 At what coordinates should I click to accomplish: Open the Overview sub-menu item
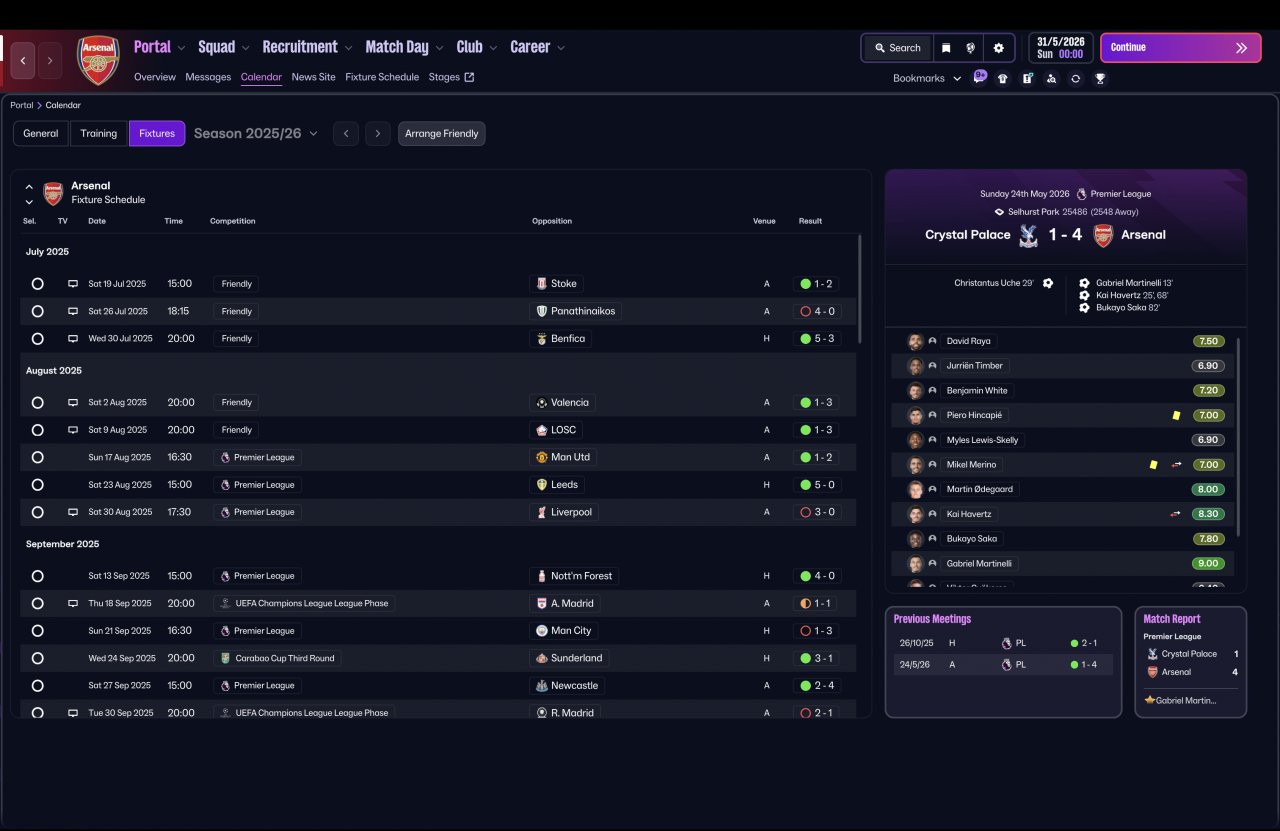pyautogui.click(x=155, y=77)
